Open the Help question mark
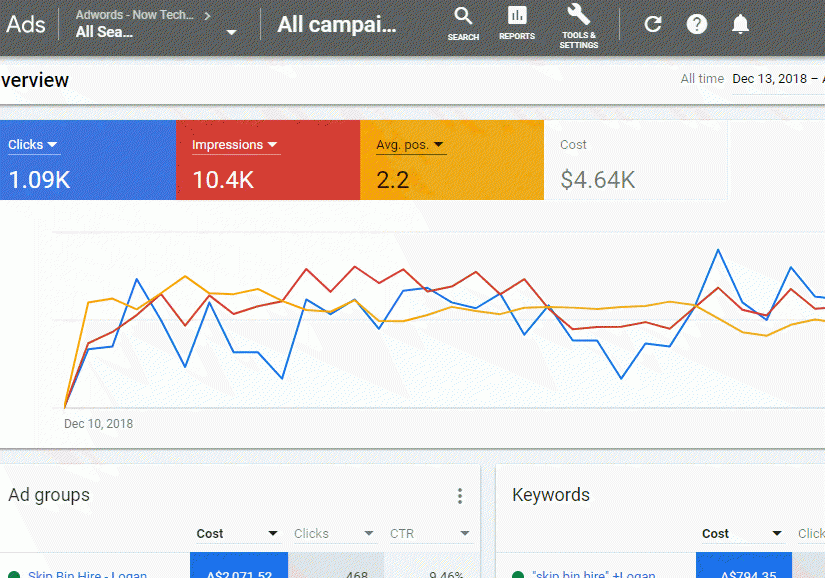Image resolution: width=825 pixels, height=578 pixels. point(697,24)
